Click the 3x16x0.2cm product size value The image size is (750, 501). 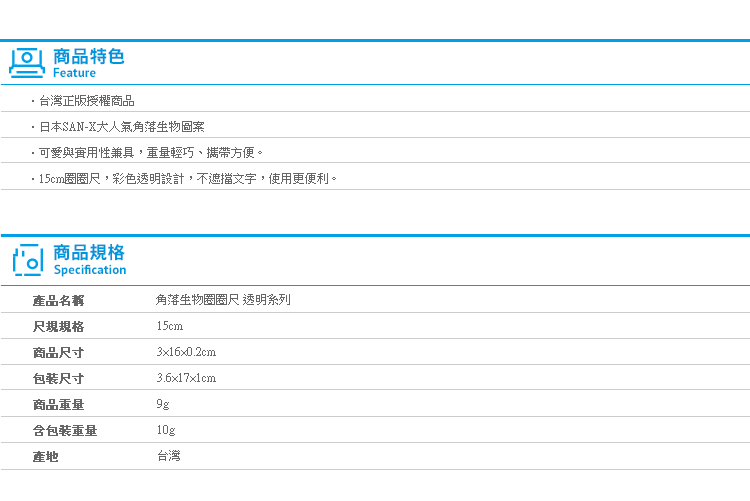(x=186, y=352)
